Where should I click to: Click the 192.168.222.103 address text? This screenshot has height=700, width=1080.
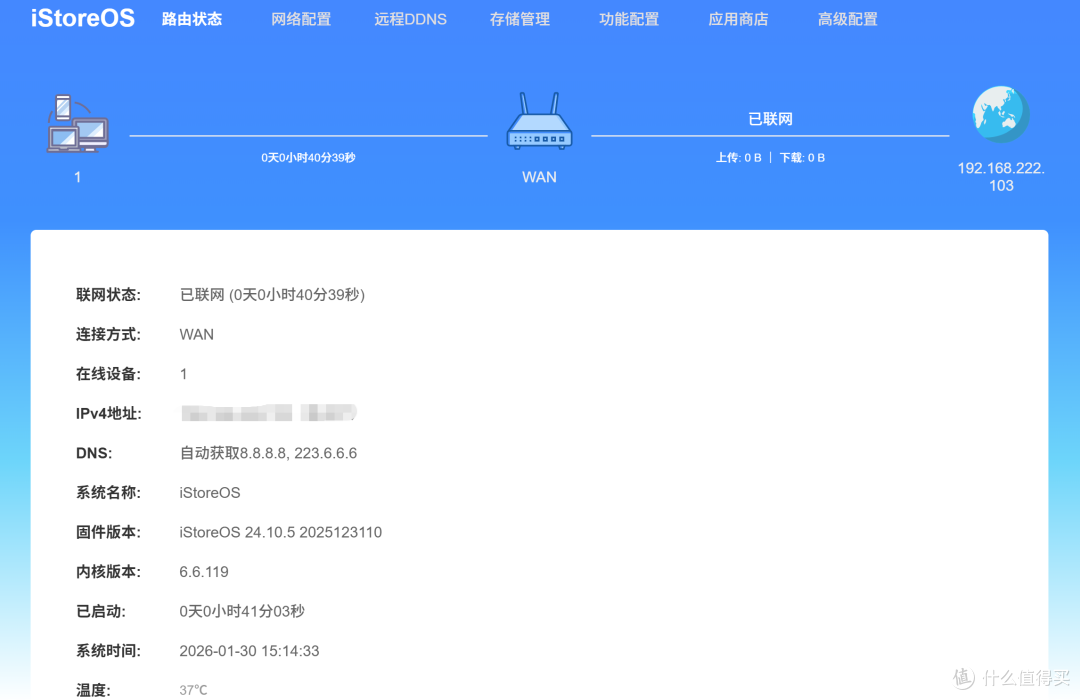pyautogui.click(x=1001, y=177)
